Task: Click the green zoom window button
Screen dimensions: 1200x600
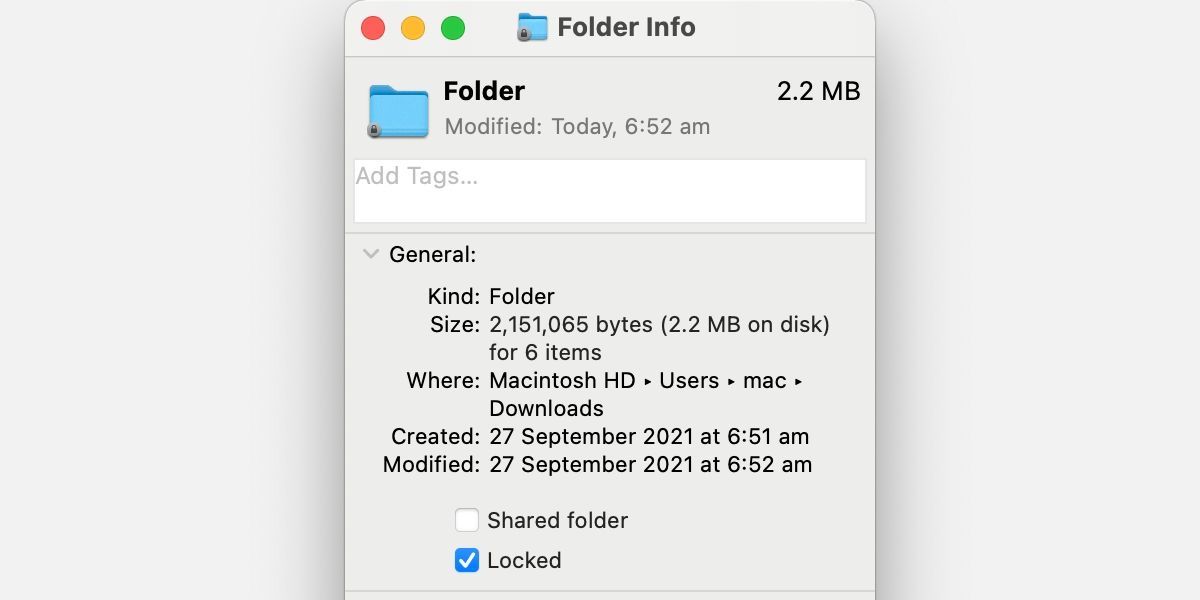Action: [453, 28]
